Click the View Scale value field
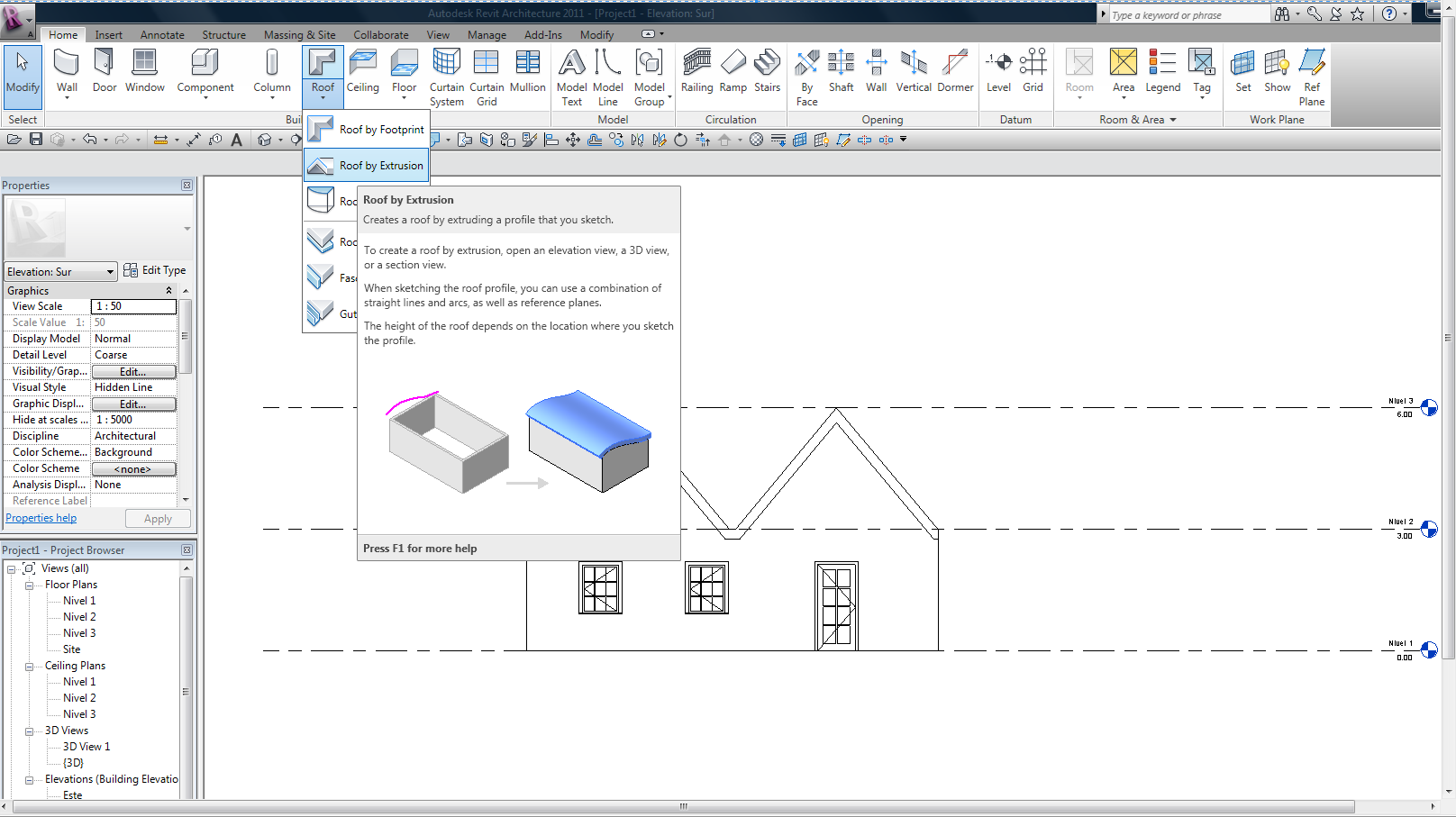Image resolution: width=1456 pixels, height=817 pixels. [x=133, y=307]
